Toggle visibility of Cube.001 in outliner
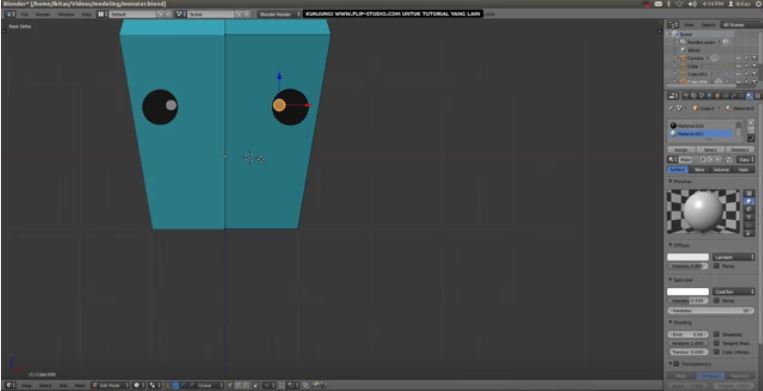The image size is (763, 391). (x=738, y=74)
